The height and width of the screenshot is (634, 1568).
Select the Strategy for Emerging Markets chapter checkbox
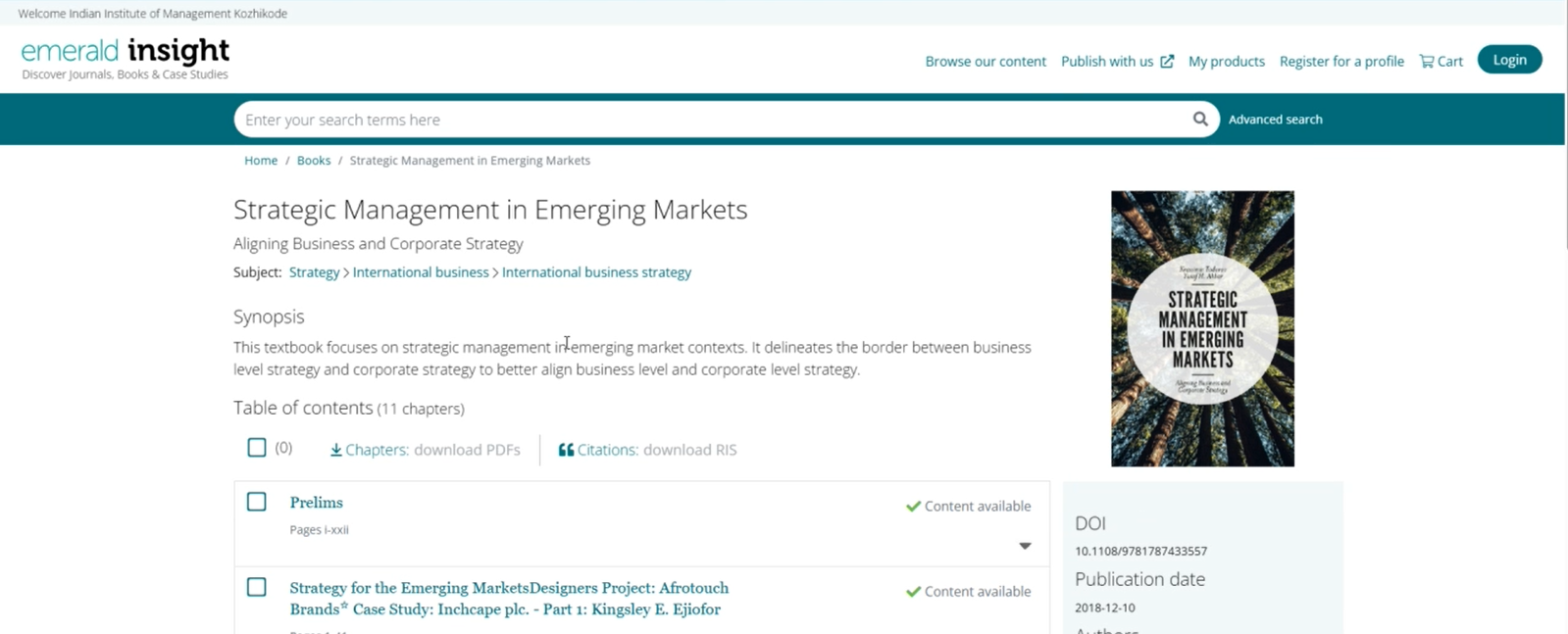pos(257,587)
